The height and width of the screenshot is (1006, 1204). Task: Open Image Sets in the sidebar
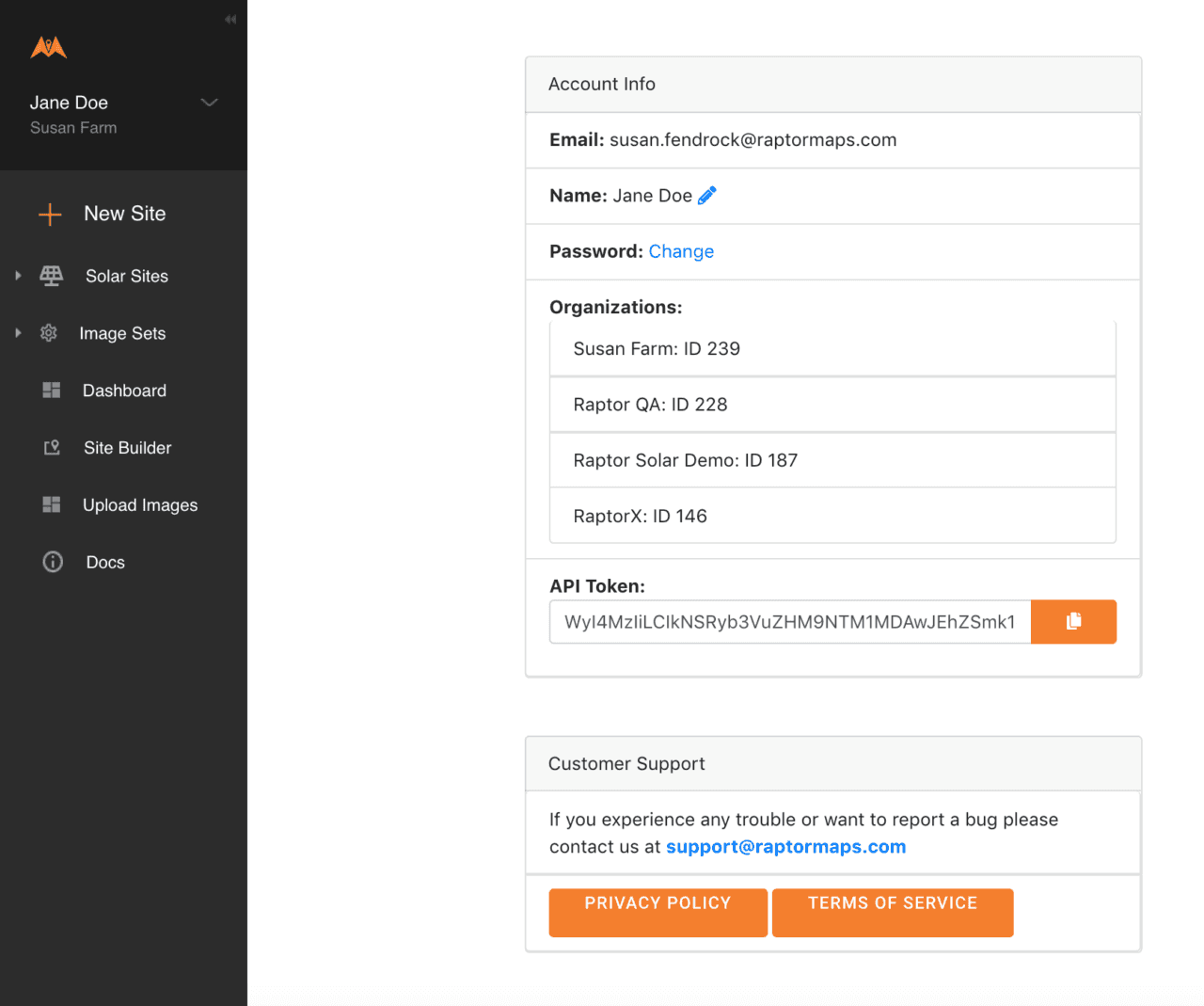tap(124, 333)
